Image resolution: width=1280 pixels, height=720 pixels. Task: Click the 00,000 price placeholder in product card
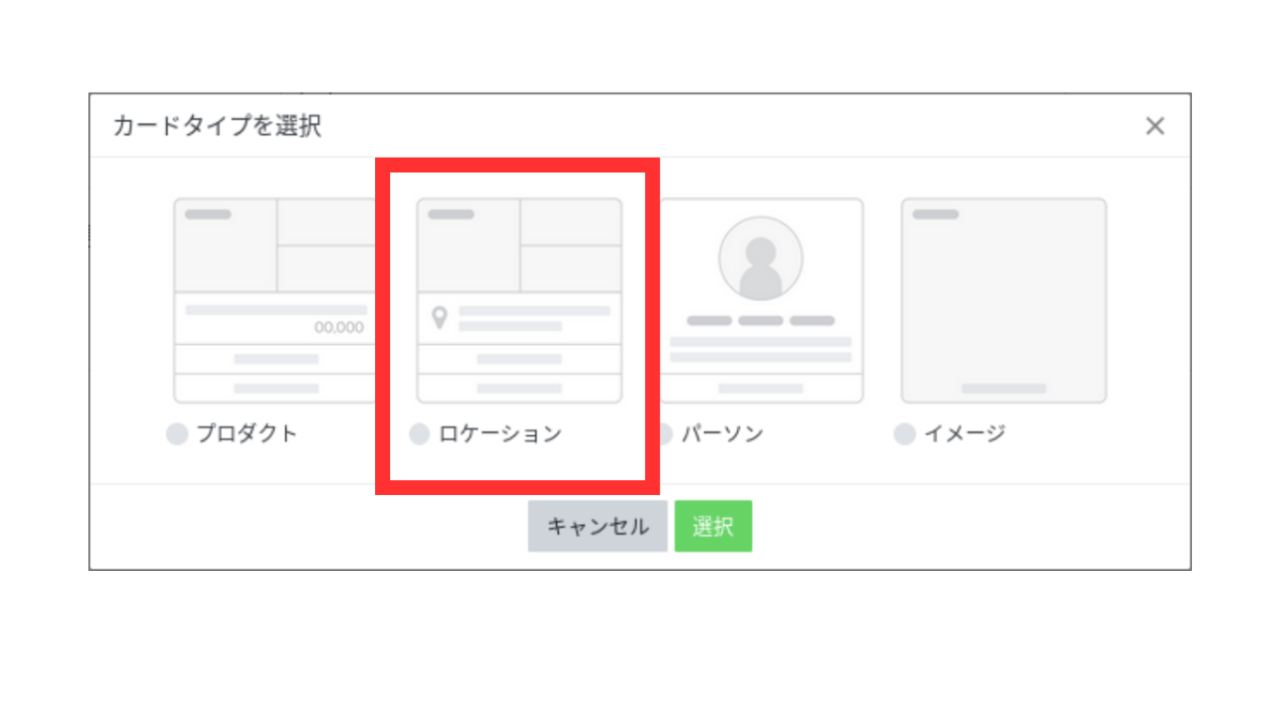[340, 328]
